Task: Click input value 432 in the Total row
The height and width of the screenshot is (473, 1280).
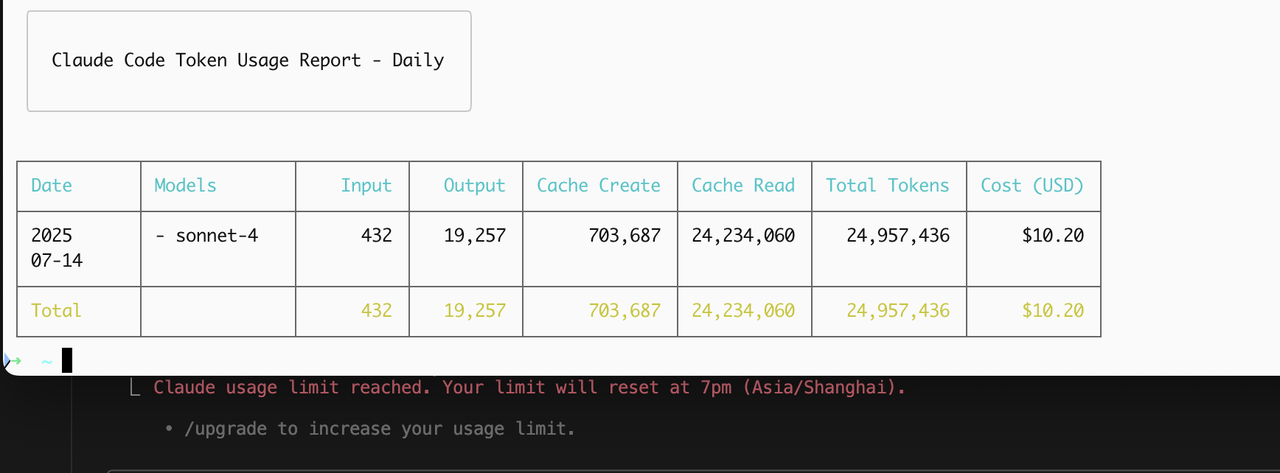Action: coord(377,310)
